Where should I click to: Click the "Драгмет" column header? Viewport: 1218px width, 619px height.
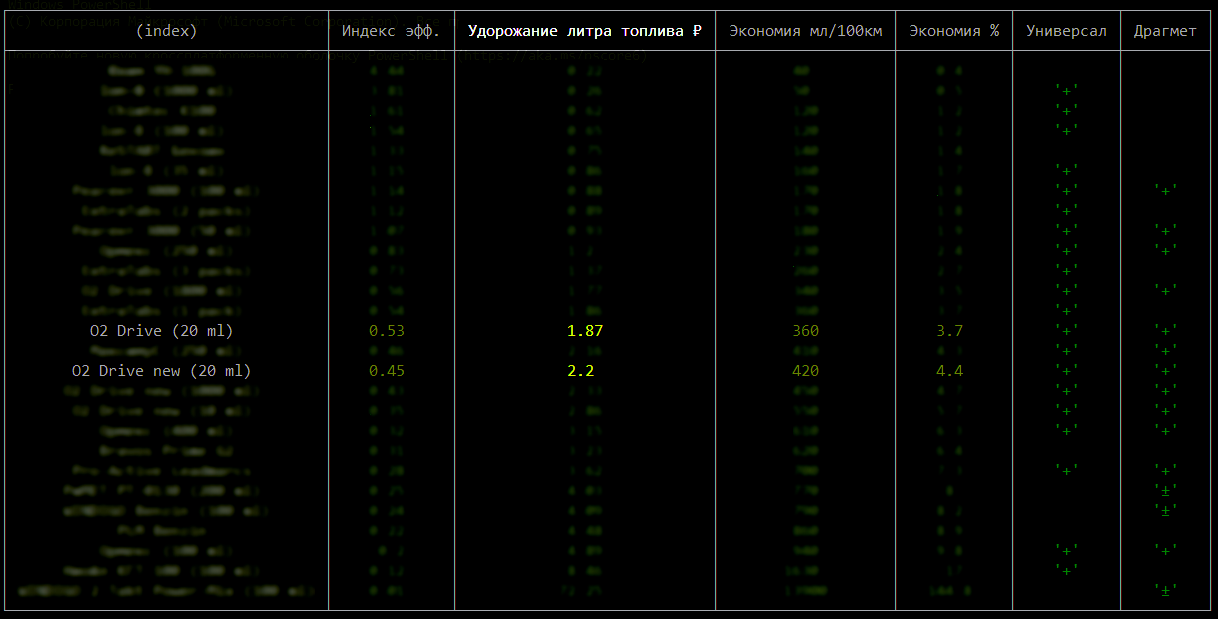coord(1165,31)
